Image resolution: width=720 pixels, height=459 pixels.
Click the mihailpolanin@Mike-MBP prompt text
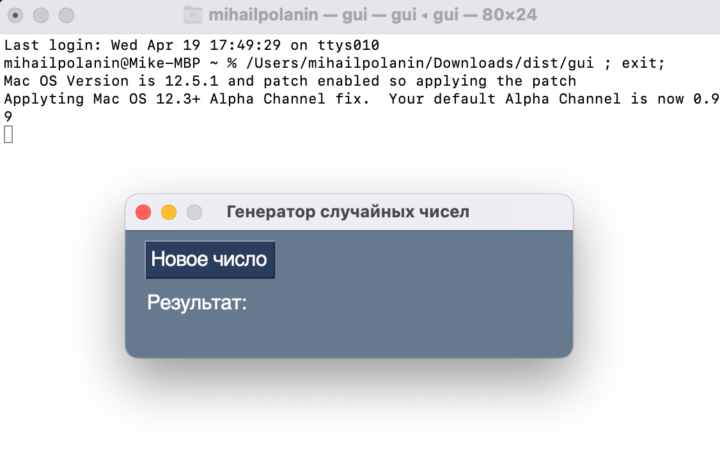click(102, 63)
